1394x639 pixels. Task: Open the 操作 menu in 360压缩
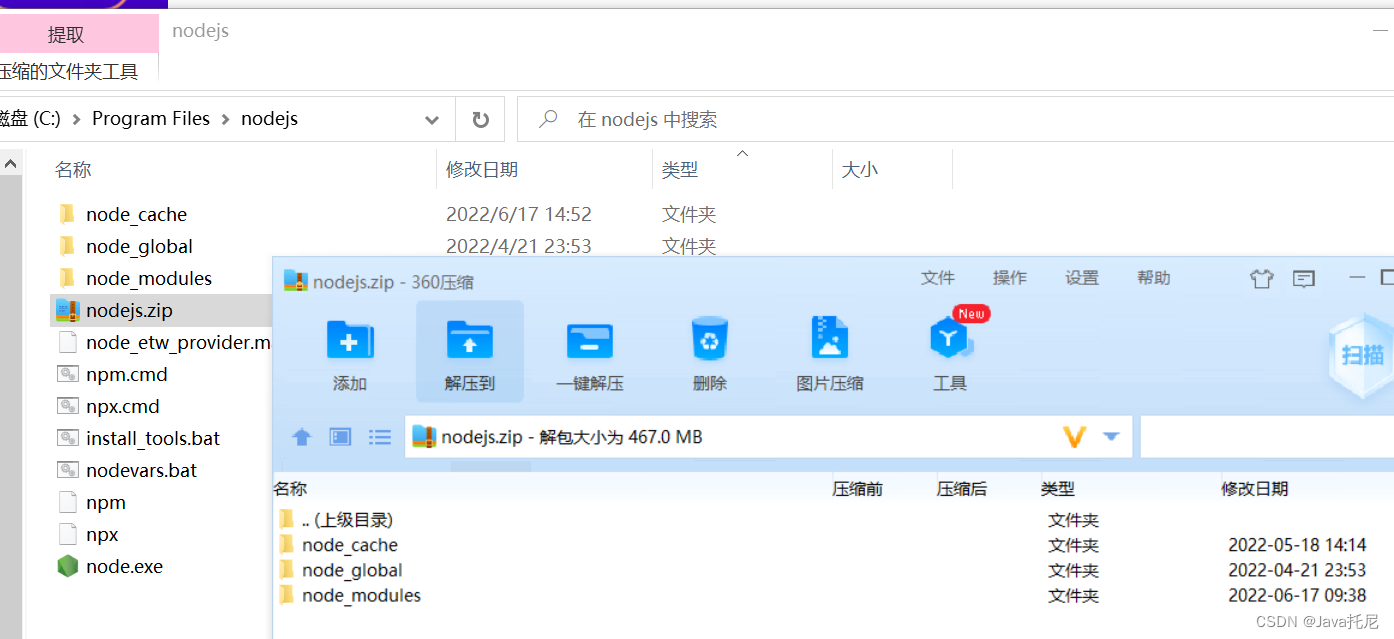click(1010, 278)
